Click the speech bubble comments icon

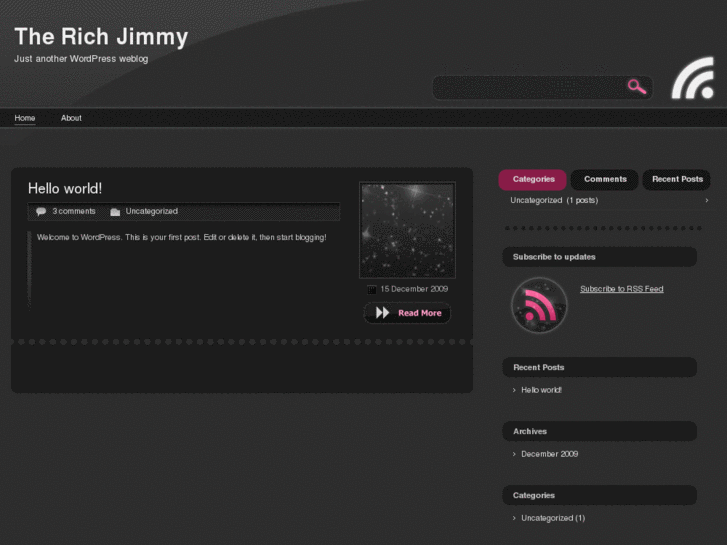point(41,212)
